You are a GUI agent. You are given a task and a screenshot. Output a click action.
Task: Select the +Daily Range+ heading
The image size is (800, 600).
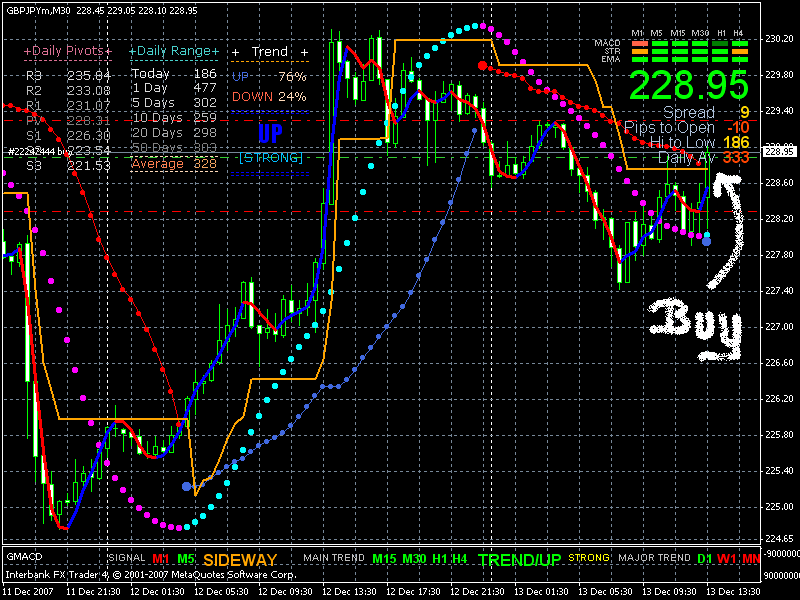point(174,51)
